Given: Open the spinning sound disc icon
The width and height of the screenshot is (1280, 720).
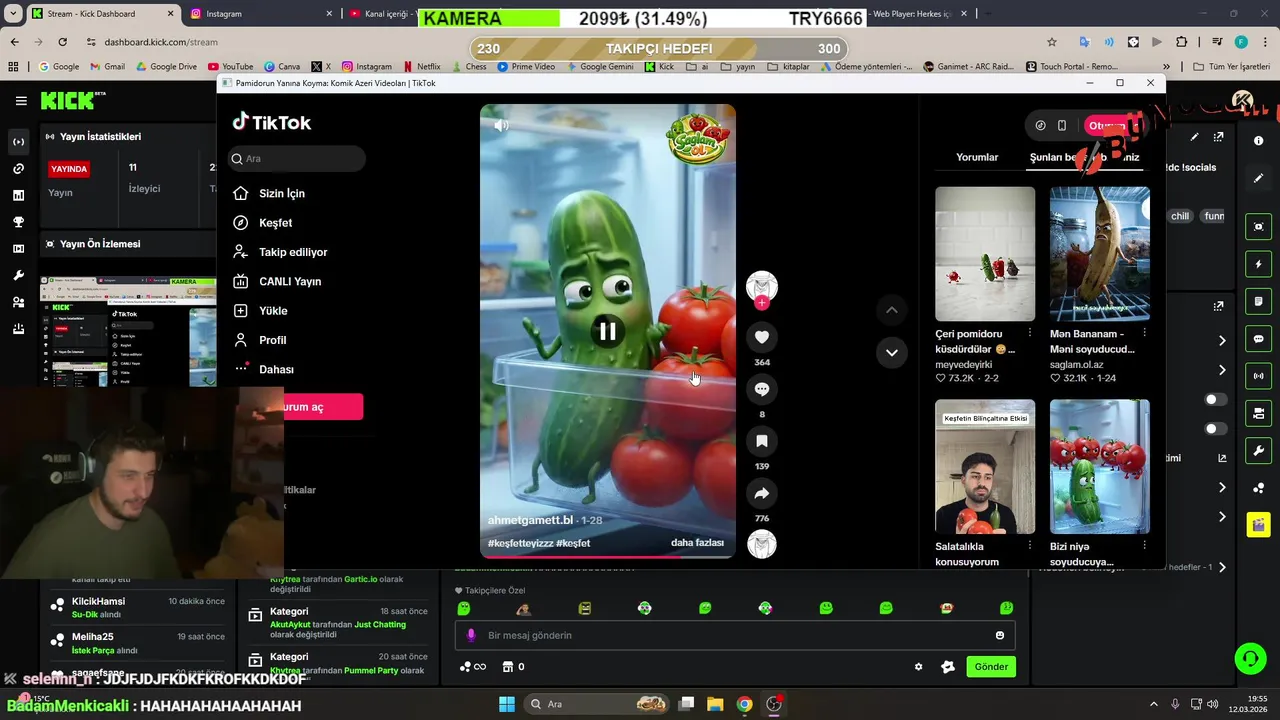Looking at the screenshot, I should tap(762, 544).
